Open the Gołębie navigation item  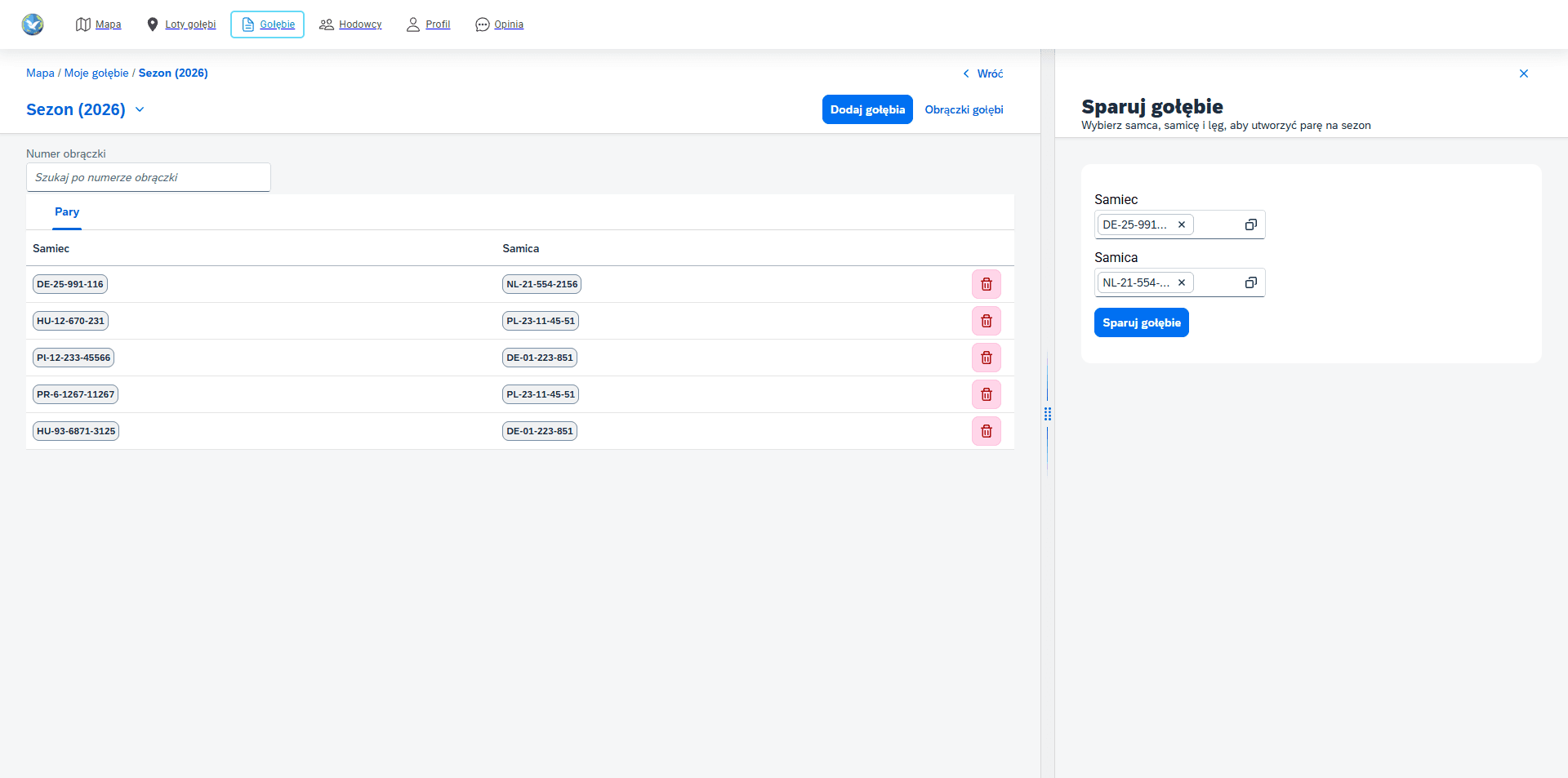tap(267, 24)
